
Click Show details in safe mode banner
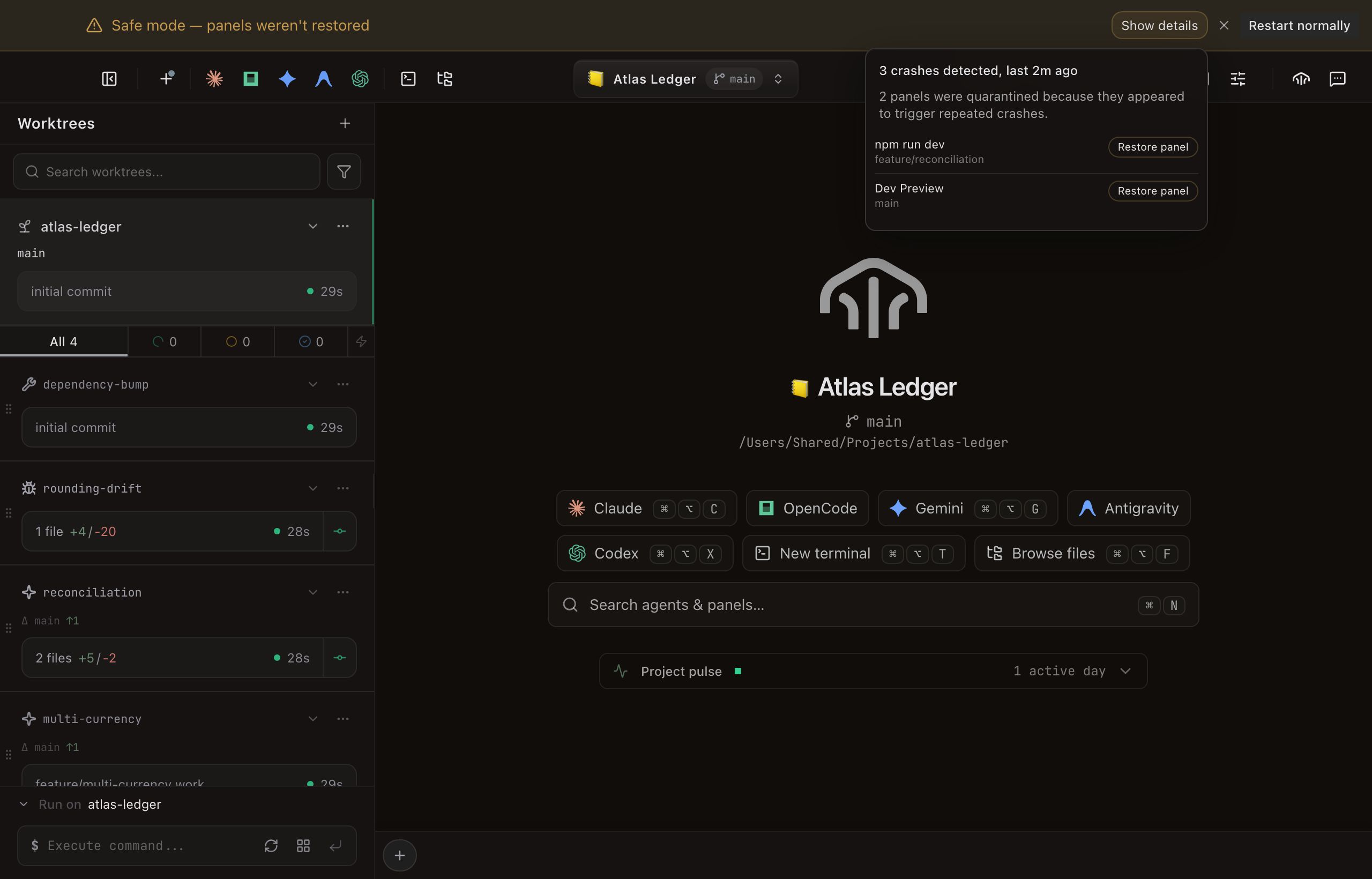[1159, 25]
